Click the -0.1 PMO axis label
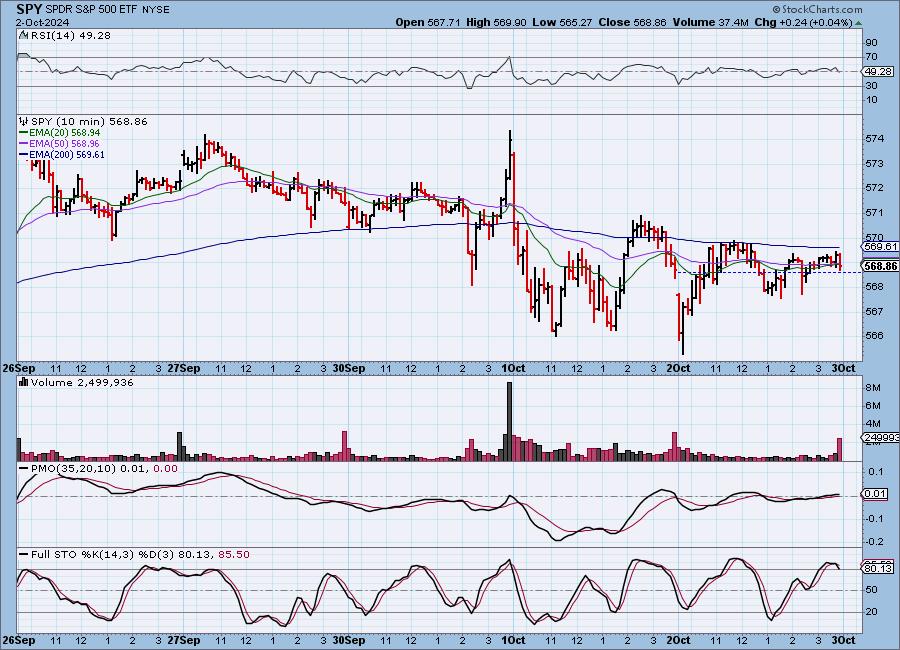Viewport: 900px width, 650px height. 875,518
